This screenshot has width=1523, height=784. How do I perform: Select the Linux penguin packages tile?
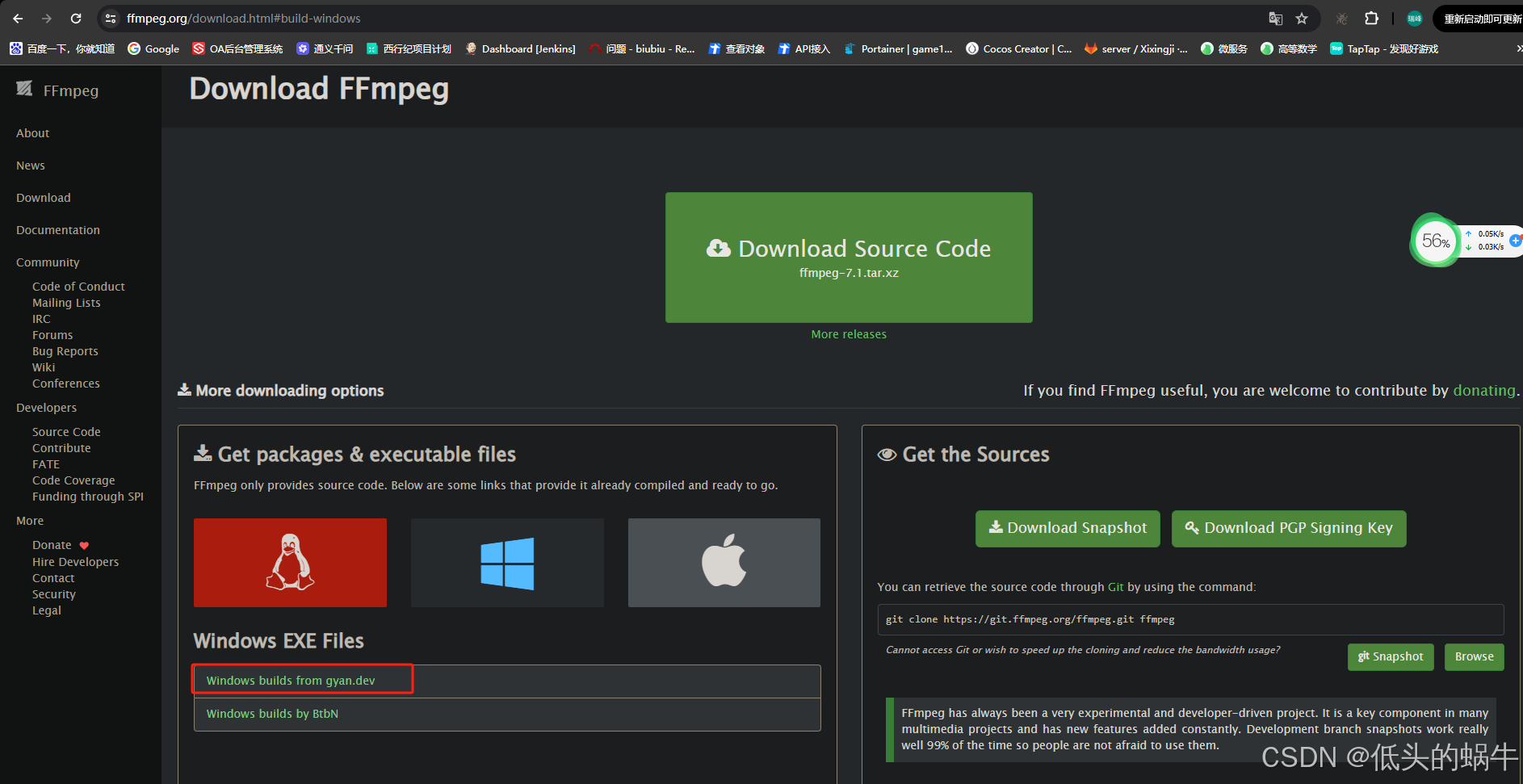pyautogui.click(x=290, y=563)
